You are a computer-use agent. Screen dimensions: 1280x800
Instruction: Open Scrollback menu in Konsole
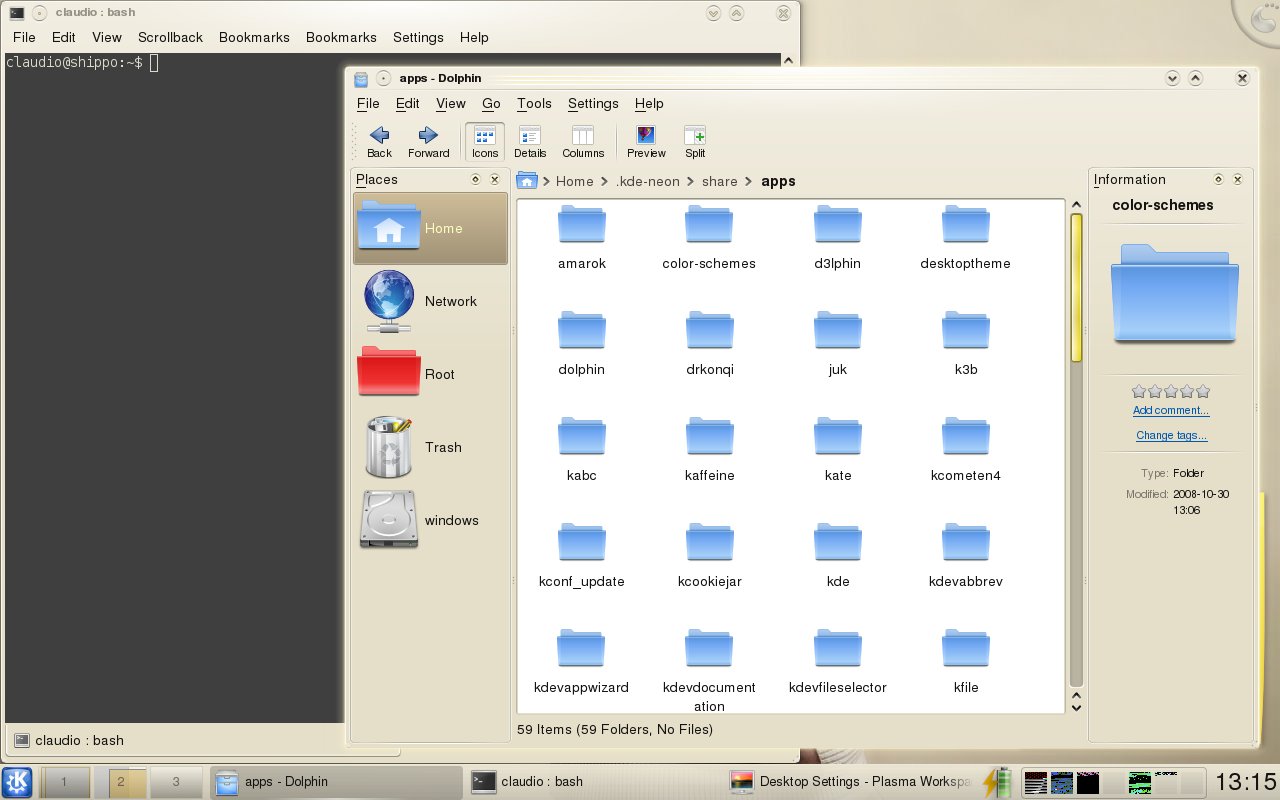coord(170,37)
